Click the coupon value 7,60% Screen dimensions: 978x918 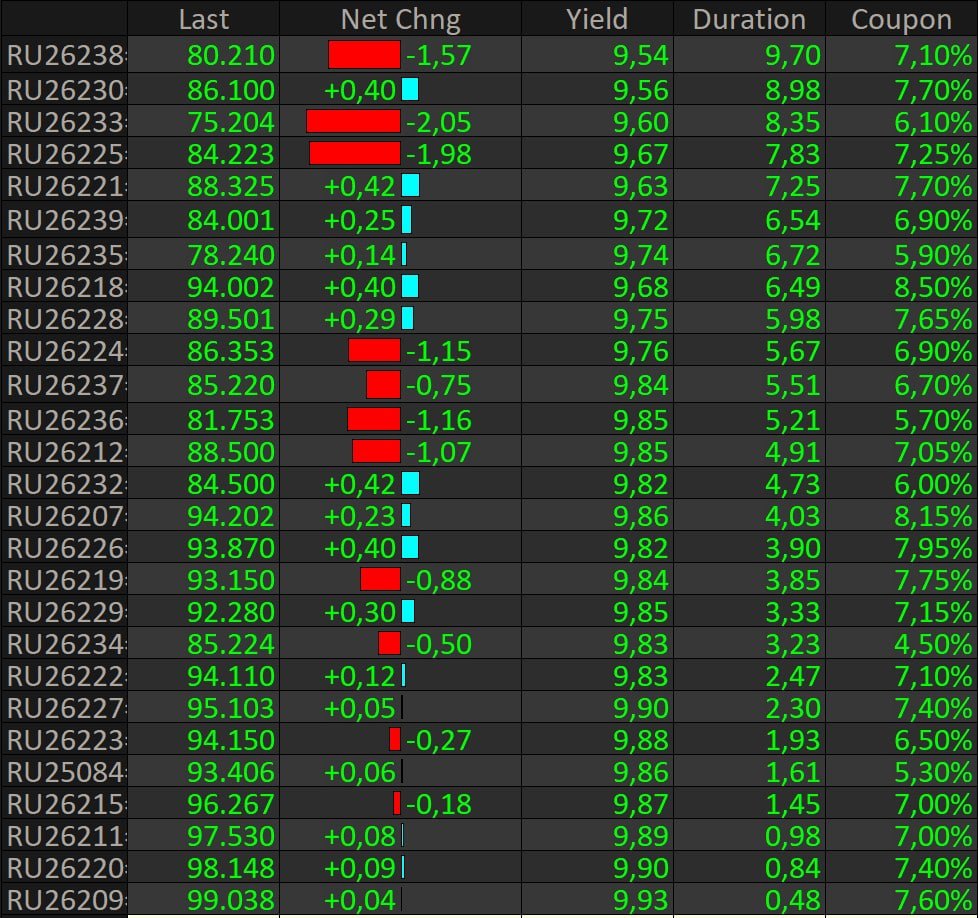933,900
